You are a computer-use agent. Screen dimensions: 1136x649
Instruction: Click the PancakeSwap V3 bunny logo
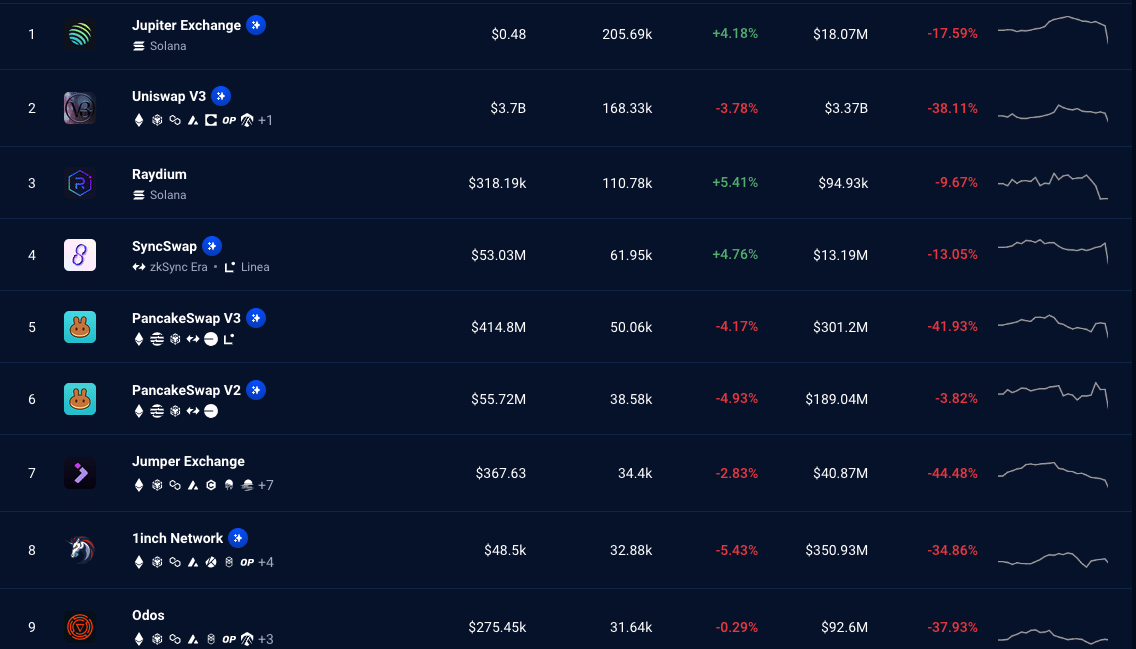80,327
